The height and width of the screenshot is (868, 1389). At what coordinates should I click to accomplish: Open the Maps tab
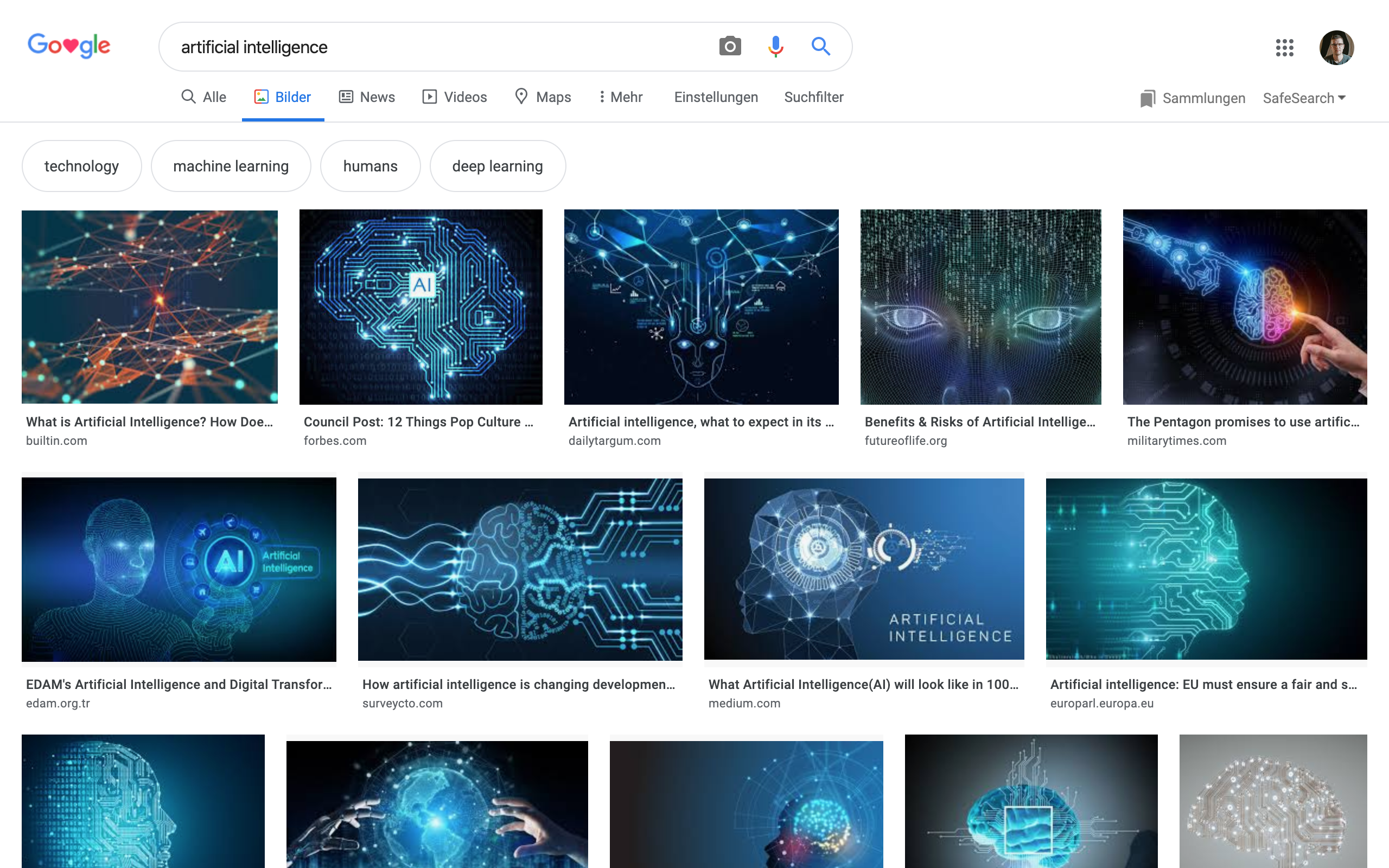tap(543, 97)
